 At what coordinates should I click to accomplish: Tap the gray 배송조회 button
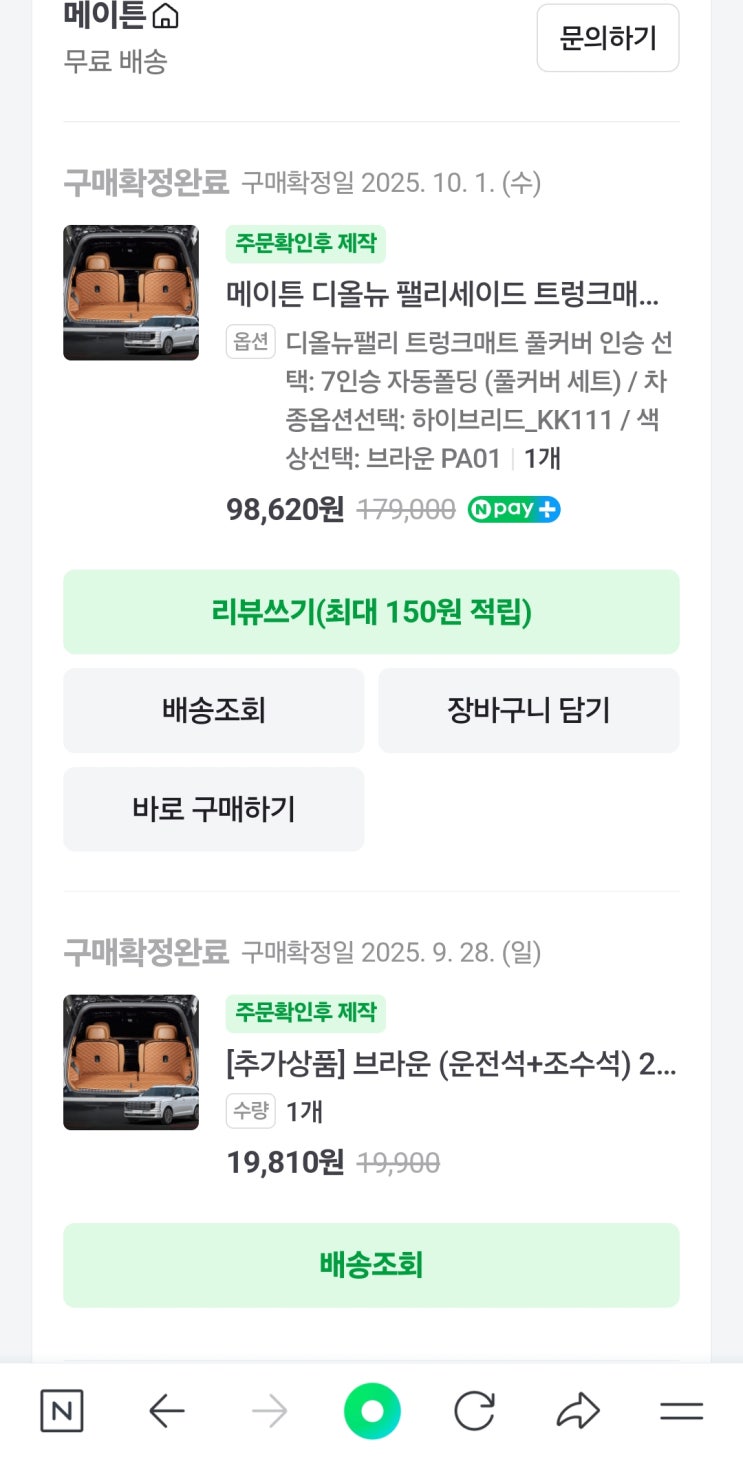point(214,711)
